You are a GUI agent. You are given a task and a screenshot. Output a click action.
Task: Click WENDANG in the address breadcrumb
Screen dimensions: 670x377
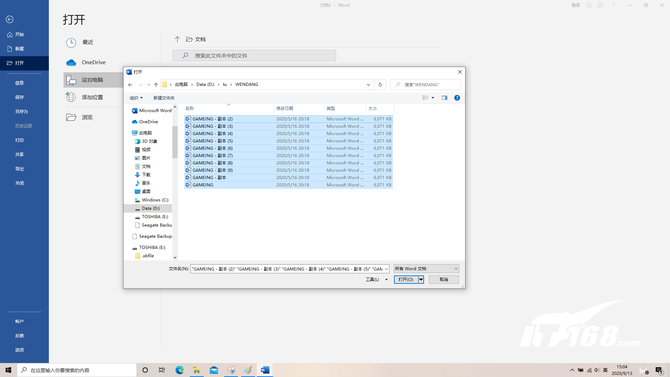pos(247,85)
